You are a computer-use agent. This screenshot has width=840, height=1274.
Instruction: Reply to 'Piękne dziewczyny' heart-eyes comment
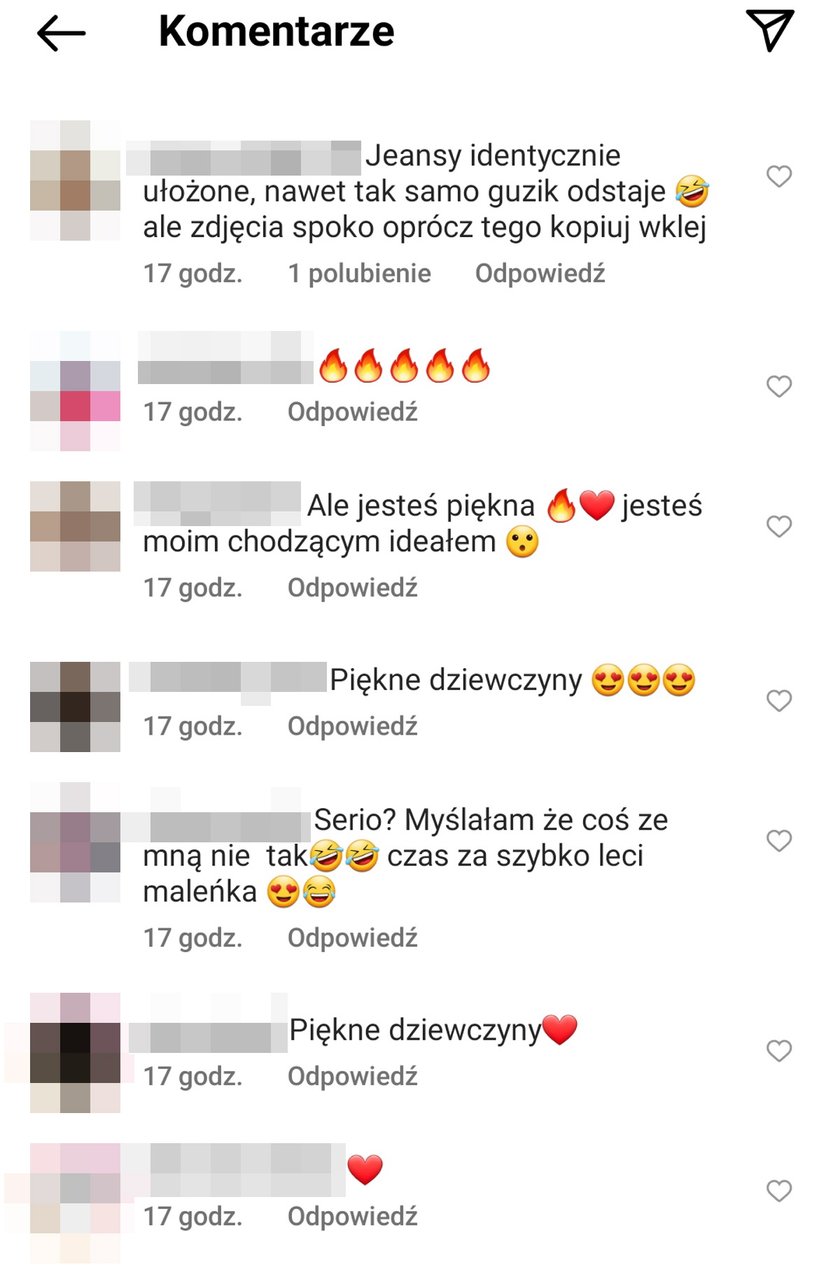(x=352, y=726)
